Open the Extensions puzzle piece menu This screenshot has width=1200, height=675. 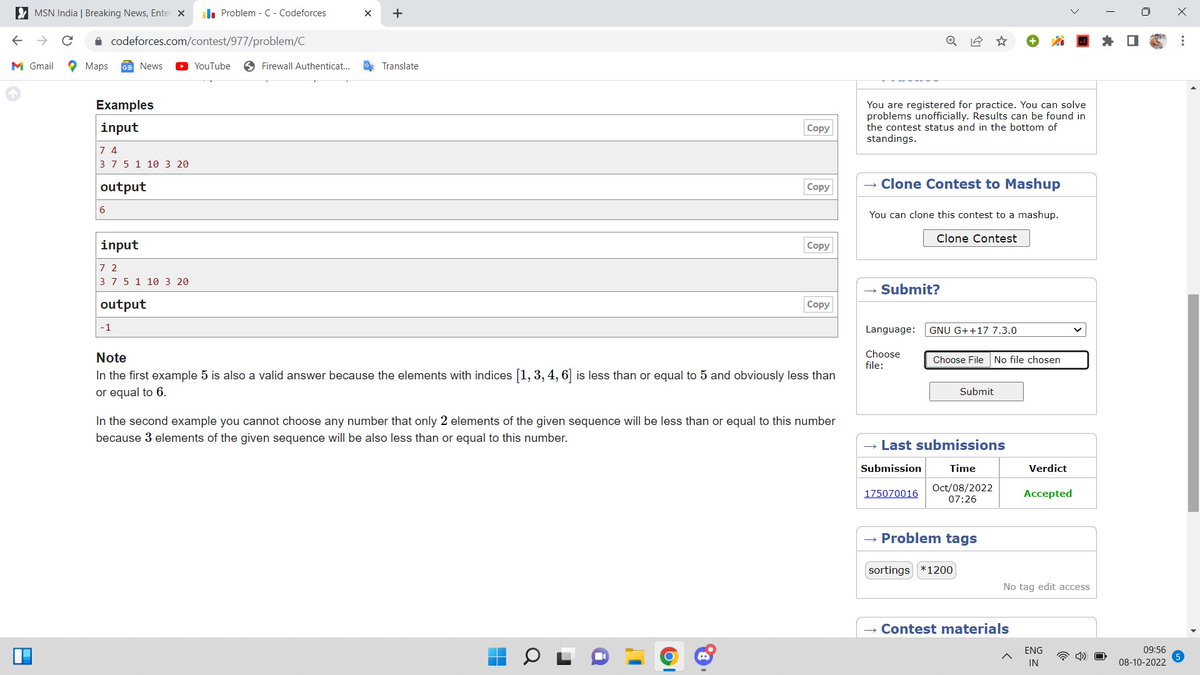[1108, 41]
